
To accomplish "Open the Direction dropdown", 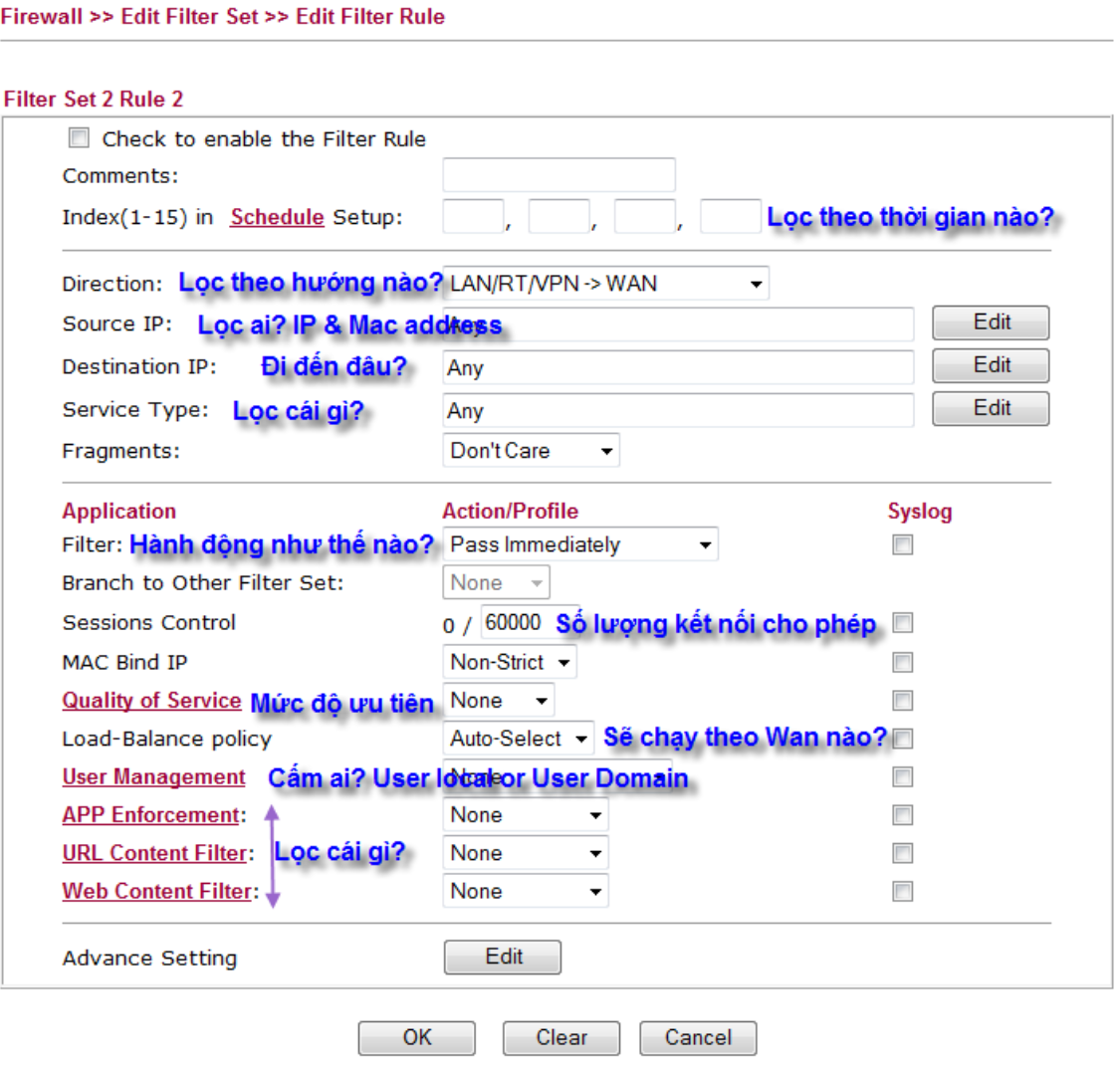I will 605,284.
